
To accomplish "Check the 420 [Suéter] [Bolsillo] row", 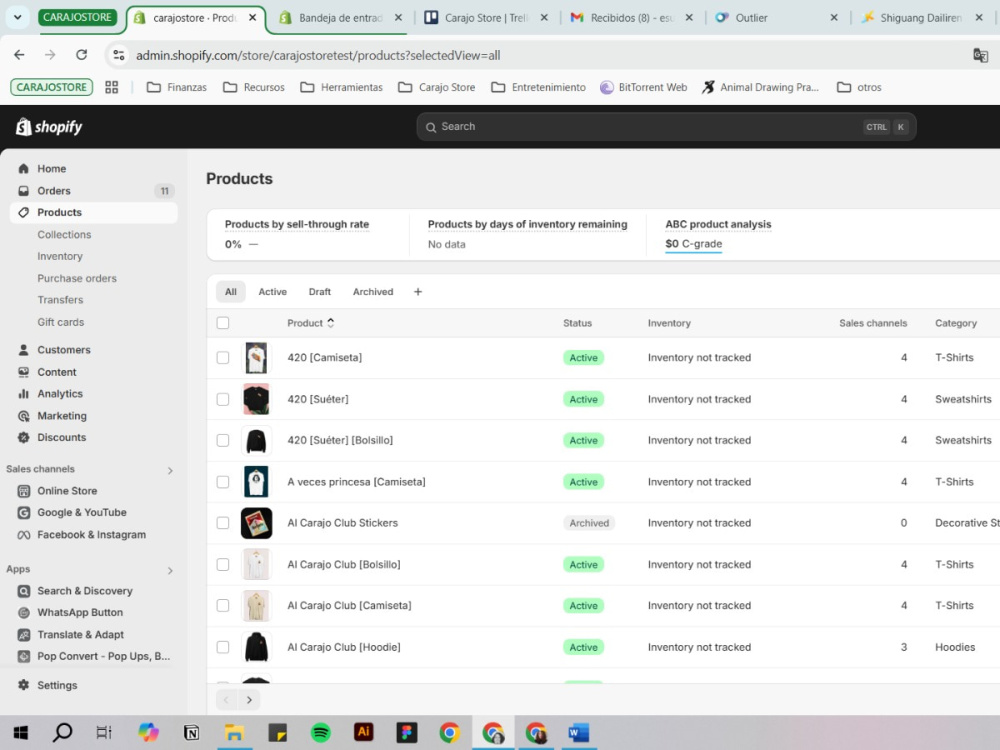I will pyautogui.click(x=223, y=440).
